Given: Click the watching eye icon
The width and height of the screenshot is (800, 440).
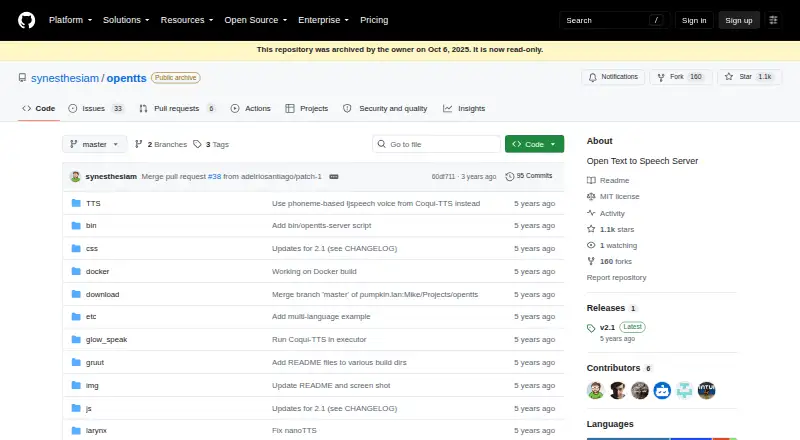Looking at the screenshot, I should pos(591,245).
